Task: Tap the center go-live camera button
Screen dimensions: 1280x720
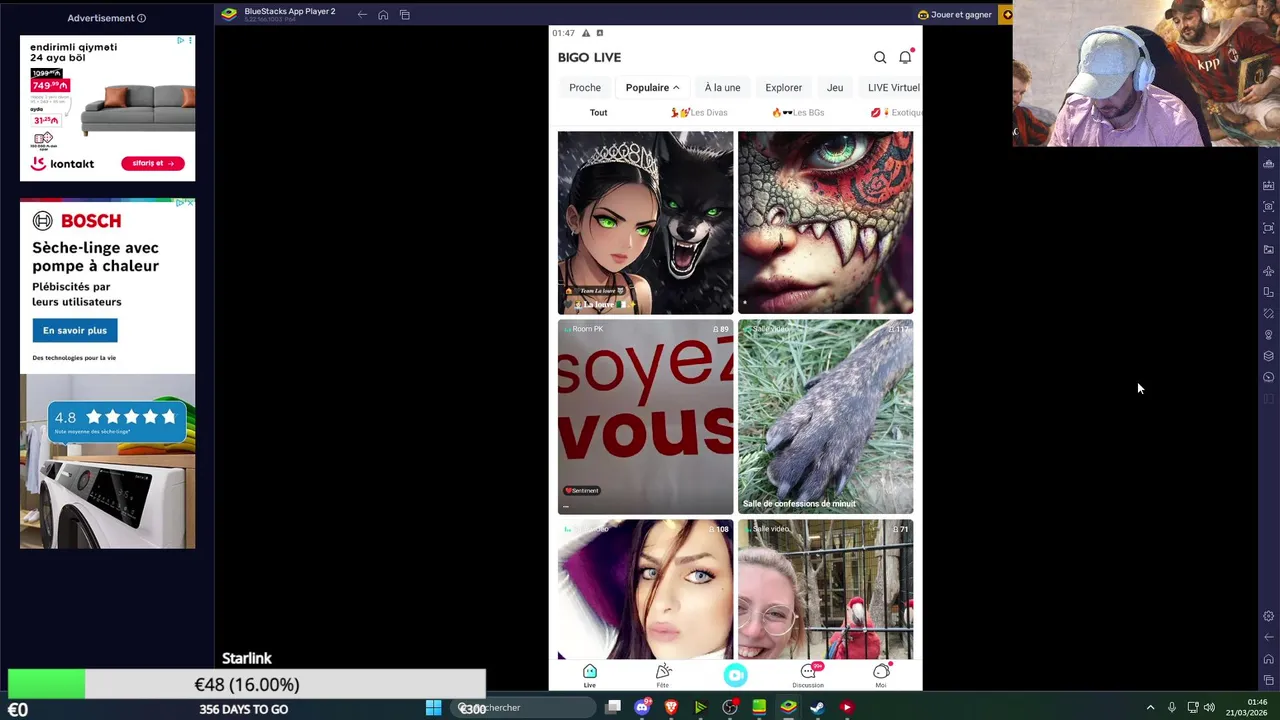Action: click(735, 675)
